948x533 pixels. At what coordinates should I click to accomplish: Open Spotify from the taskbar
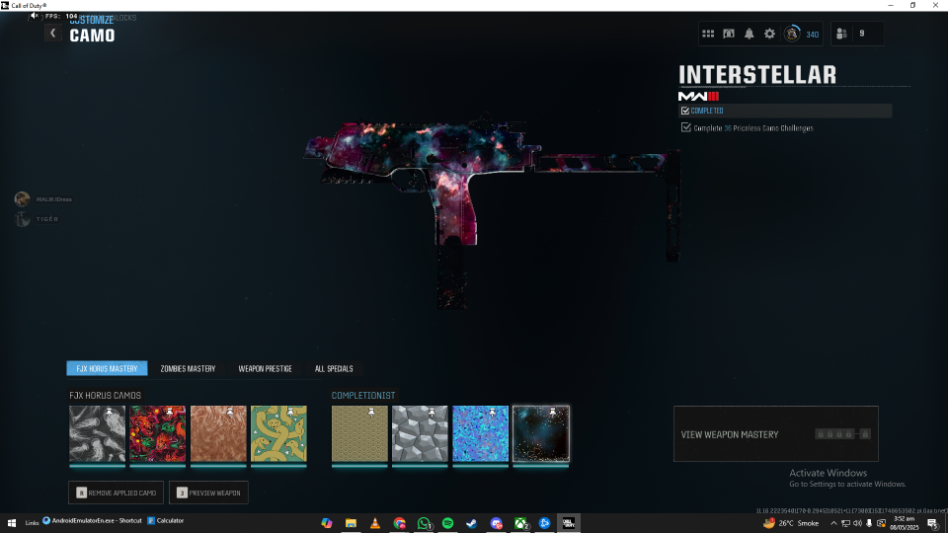point(447,523)
